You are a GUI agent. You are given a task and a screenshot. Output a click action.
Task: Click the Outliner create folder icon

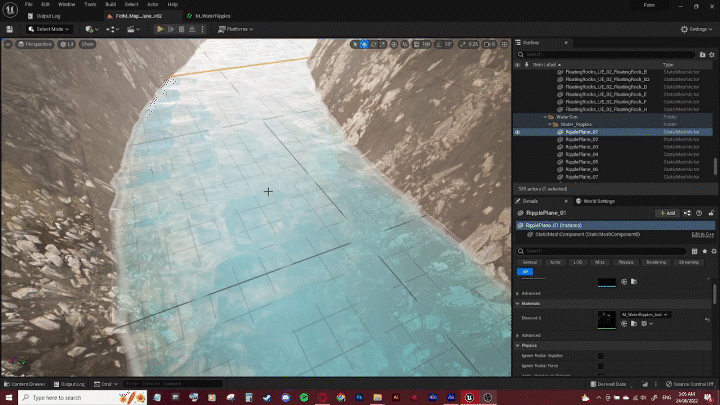pos(703,55)
